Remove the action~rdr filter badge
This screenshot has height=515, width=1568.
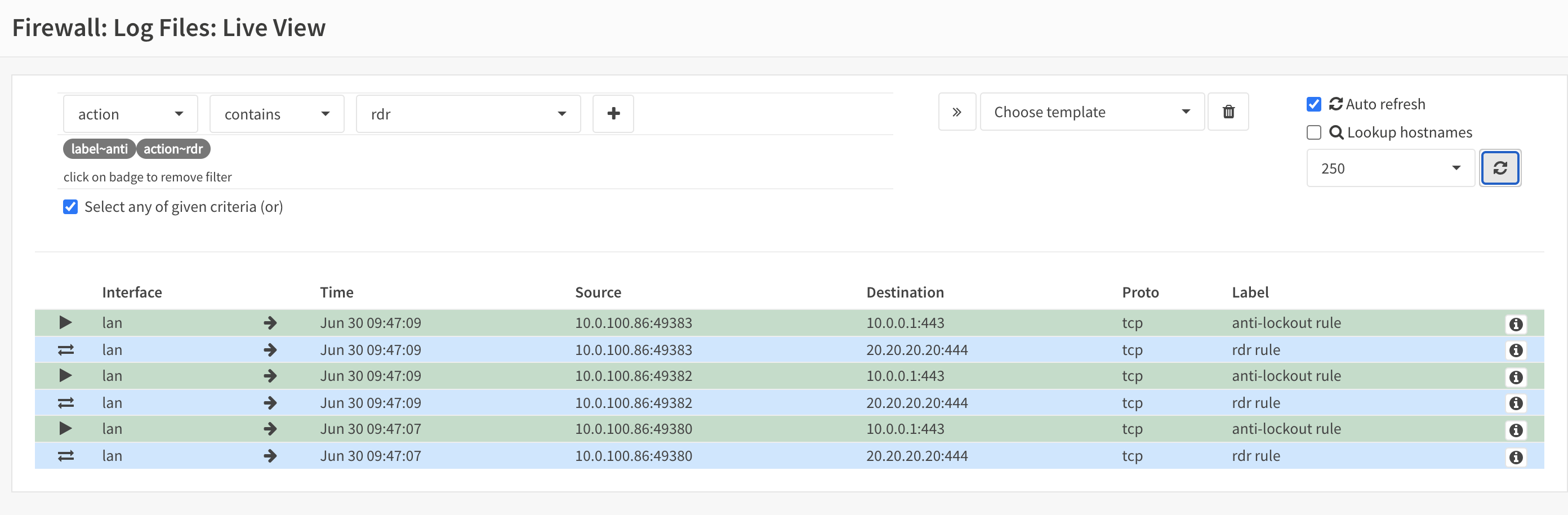pos(173,149)
